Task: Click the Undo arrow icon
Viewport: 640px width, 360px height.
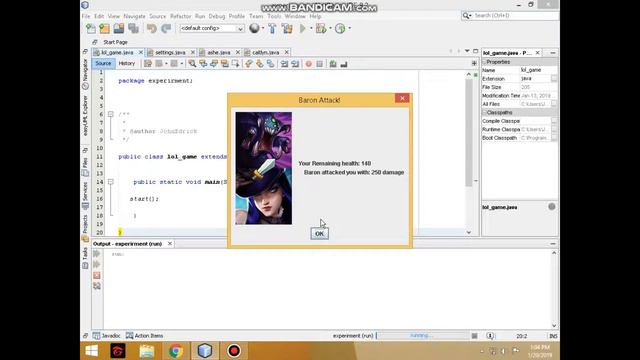Action: 152,29
